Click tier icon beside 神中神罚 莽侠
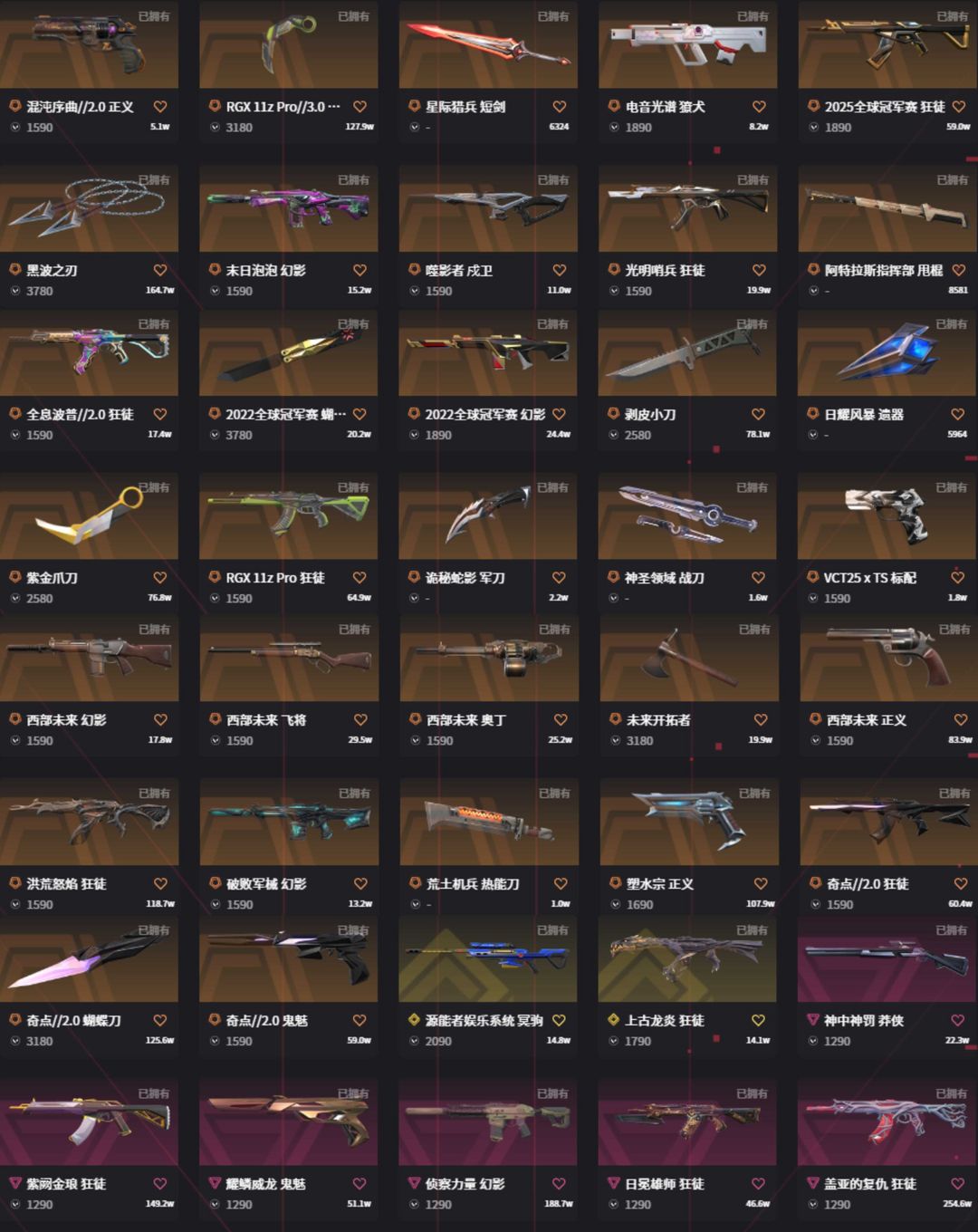This screenshot has width=978, height=1232. coord(812,1020)
